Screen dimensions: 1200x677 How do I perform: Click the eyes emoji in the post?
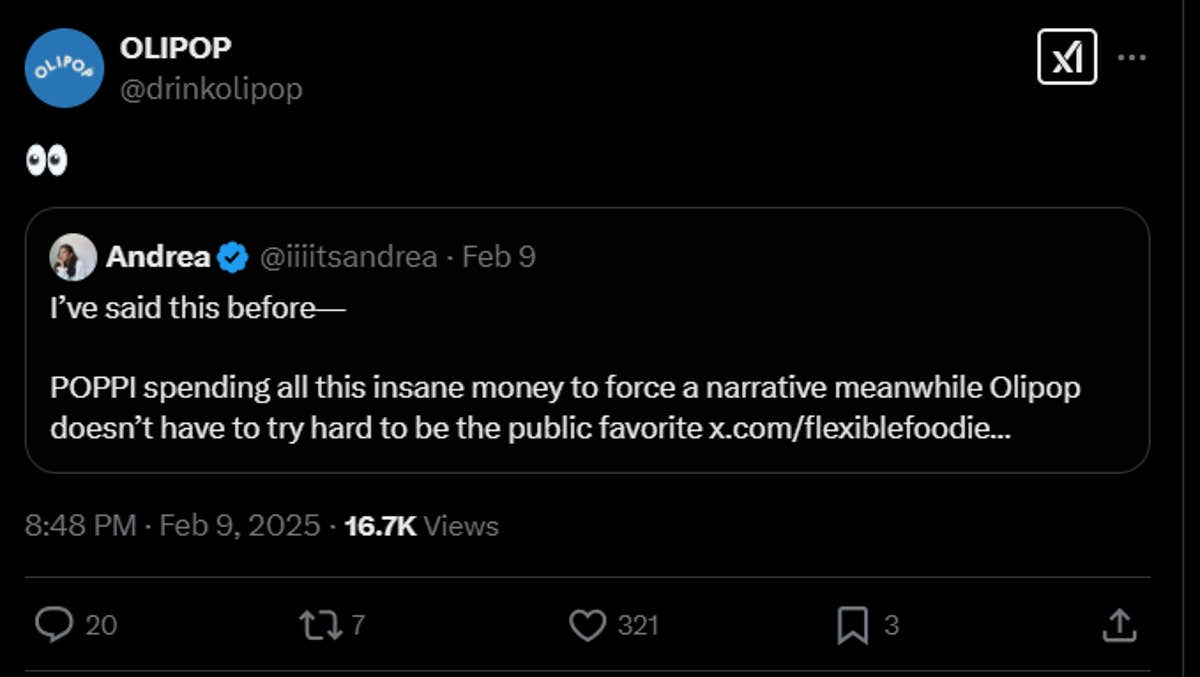[46, 162]
